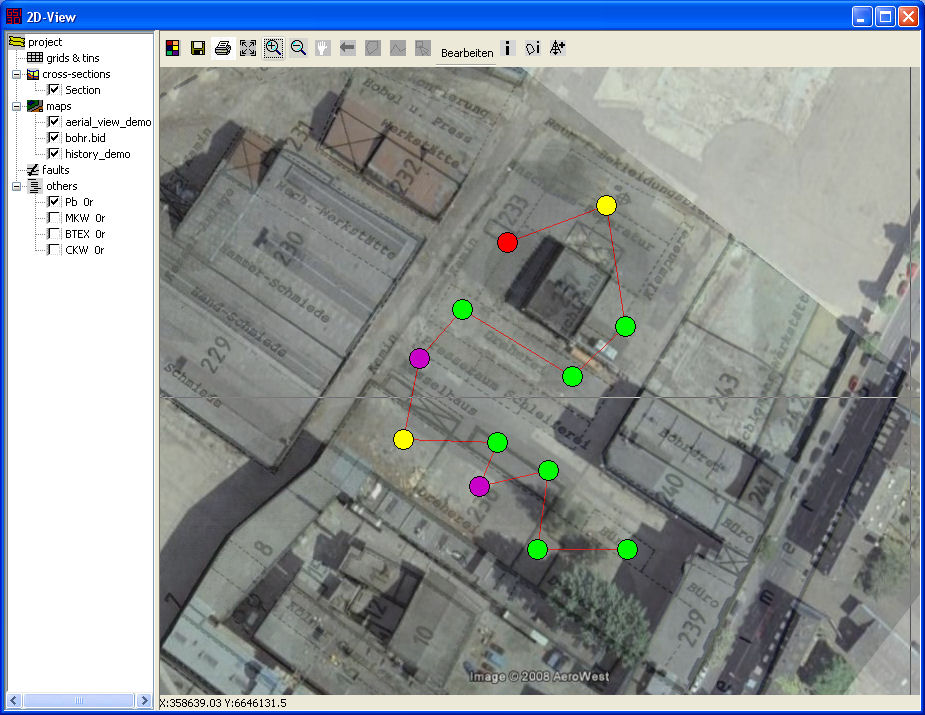This screenshot has height=715, width=925.
Task: Toggle the bohr.bid checkbox
Action: point(54,137)
